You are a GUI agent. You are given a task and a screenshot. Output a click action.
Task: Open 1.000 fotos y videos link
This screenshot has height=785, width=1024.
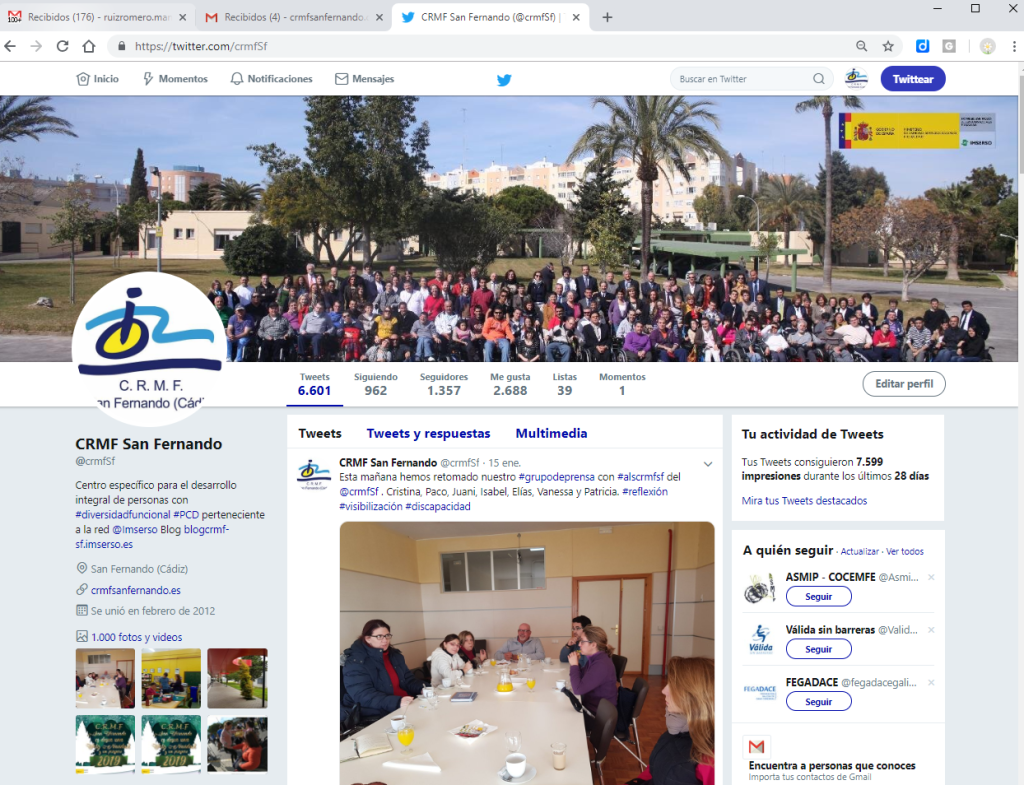click(x=136, y=637)
